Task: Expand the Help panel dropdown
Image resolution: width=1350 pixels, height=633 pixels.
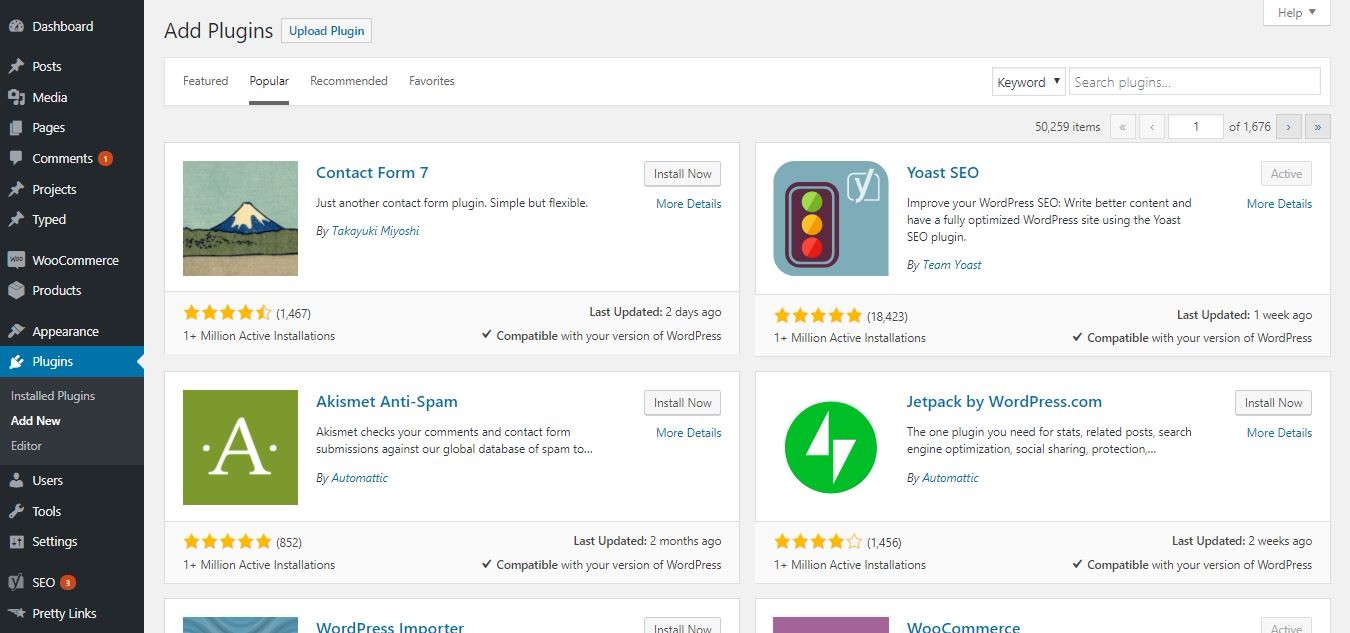Action: click(x=1297, y=12)
